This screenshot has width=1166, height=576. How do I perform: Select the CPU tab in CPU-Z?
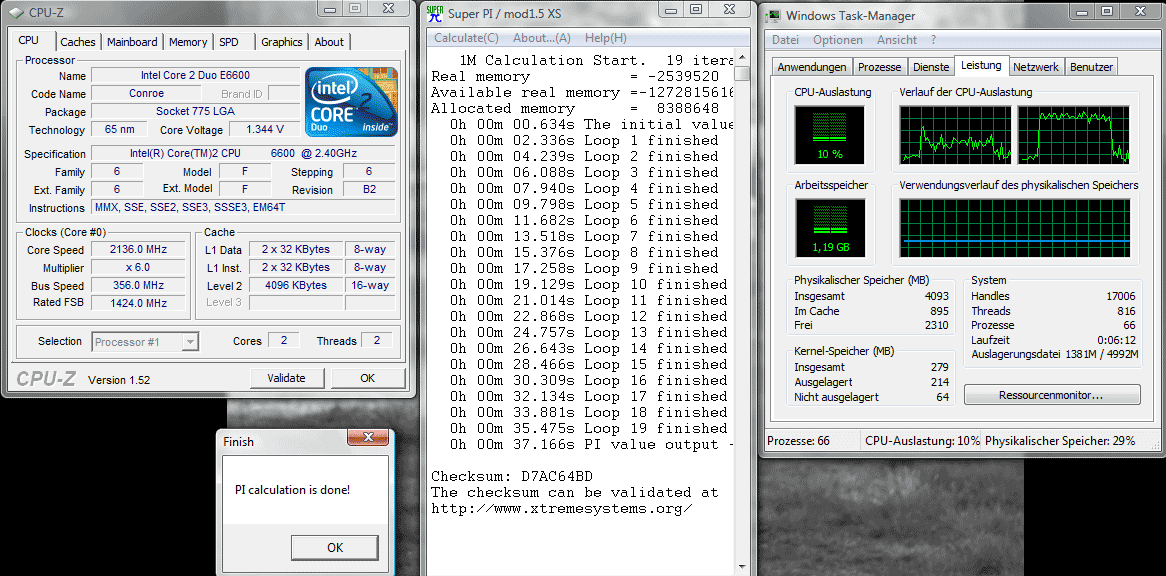[x=29, y=40]
